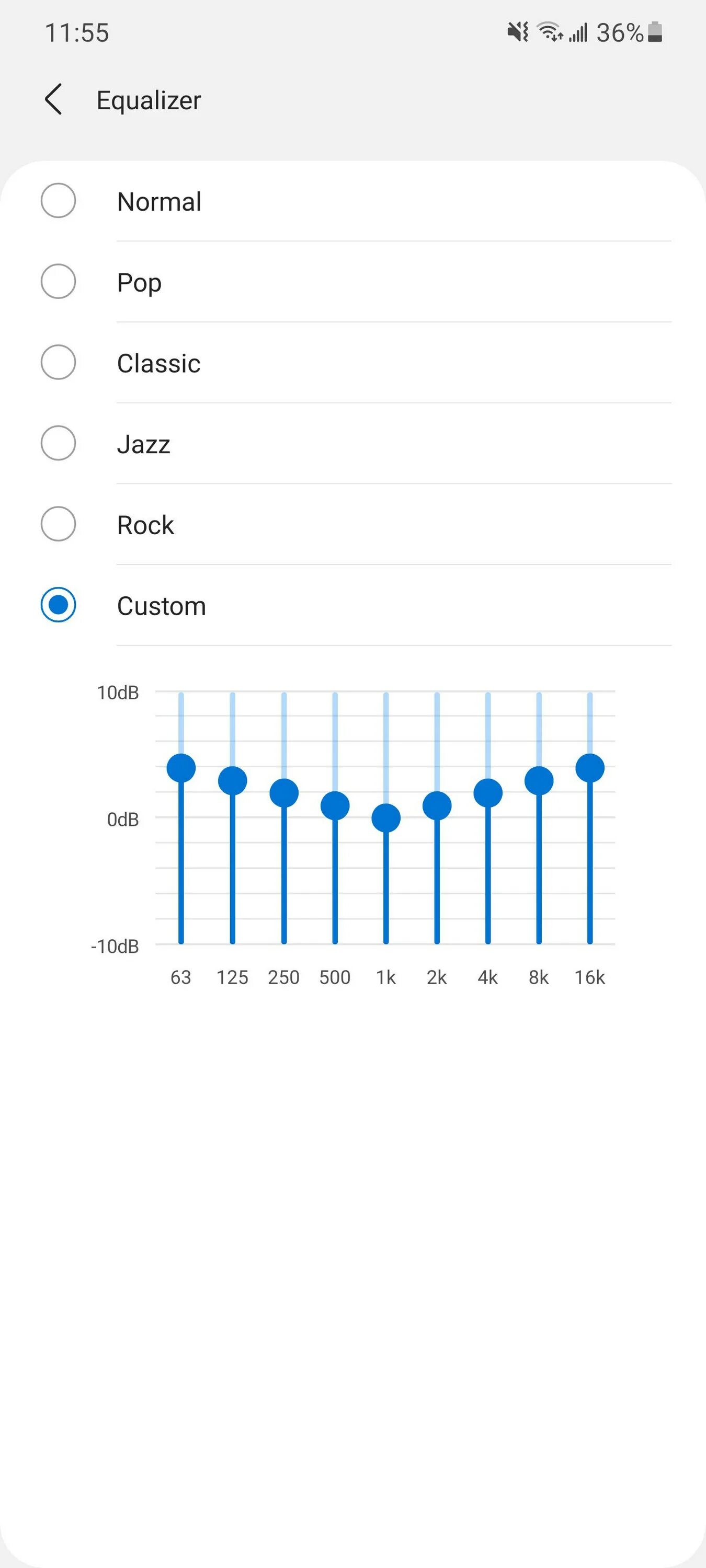Tap the battery status icon
The image size is (706, 1568).
tap(655, 32)
